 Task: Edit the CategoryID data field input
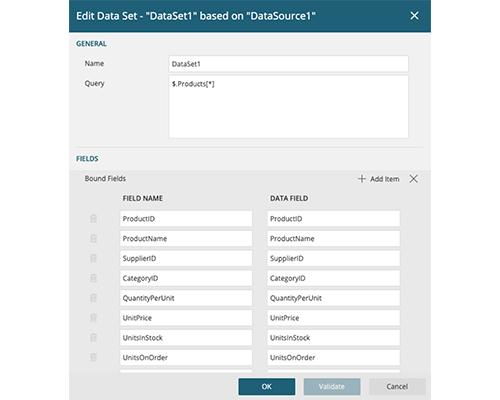[334, 278]
